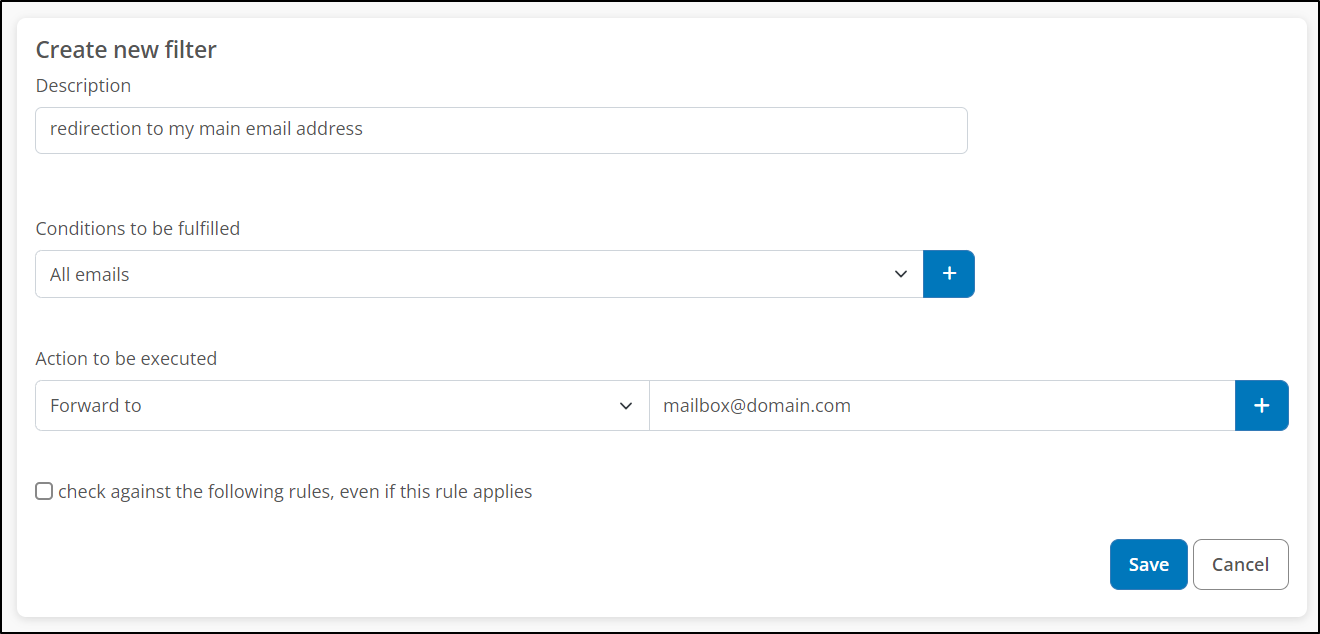Cancel the filter creation
The width and height of the screenshot is (1320, 634).
[1240, 565]
